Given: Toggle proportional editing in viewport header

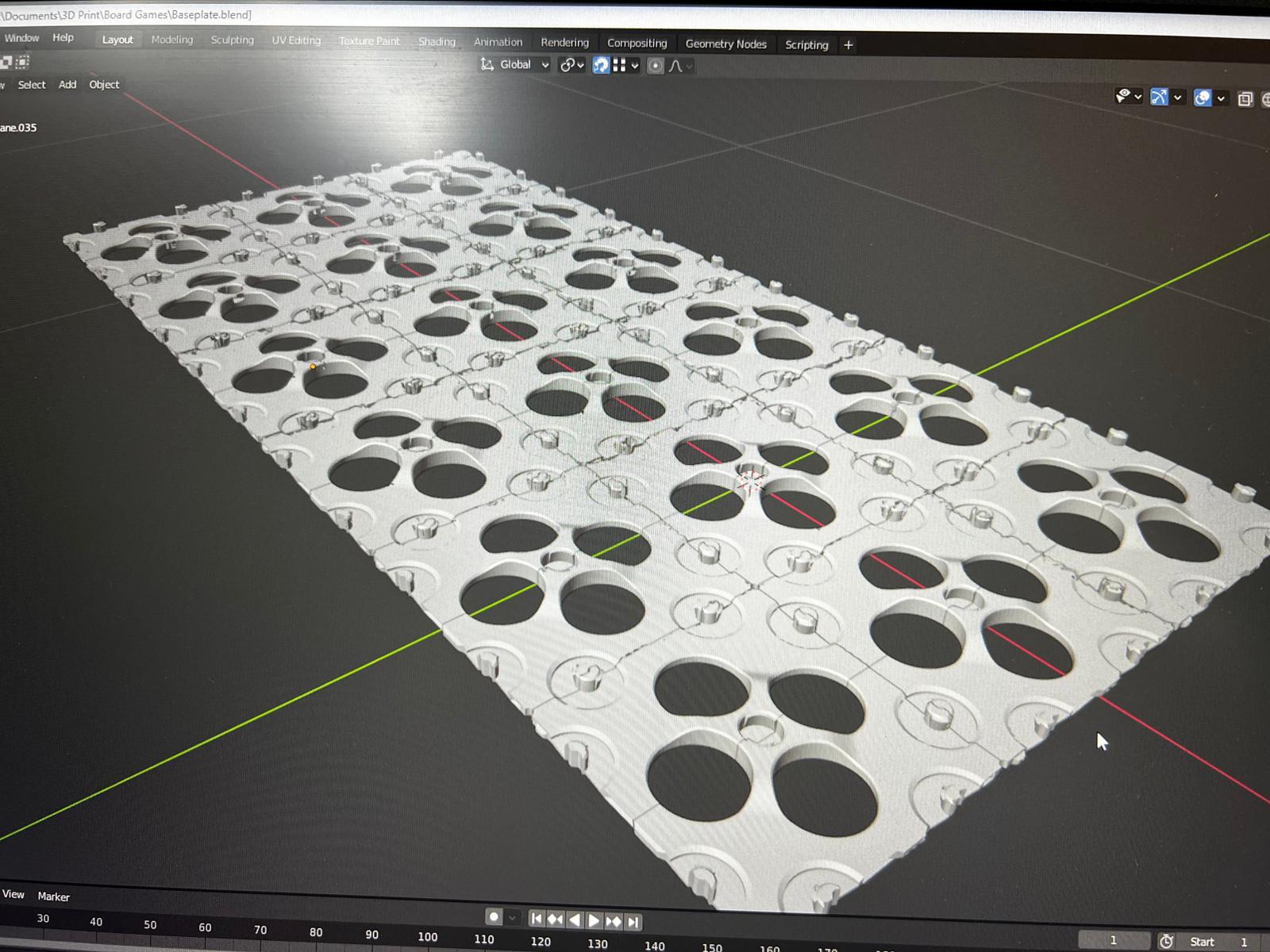Looking at the screenshot, I should pos(655,66).
